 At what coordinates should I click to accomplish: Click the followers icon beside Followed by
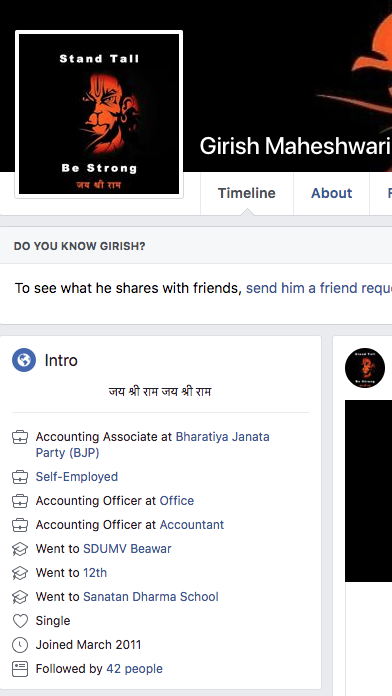tap(20, 669)
